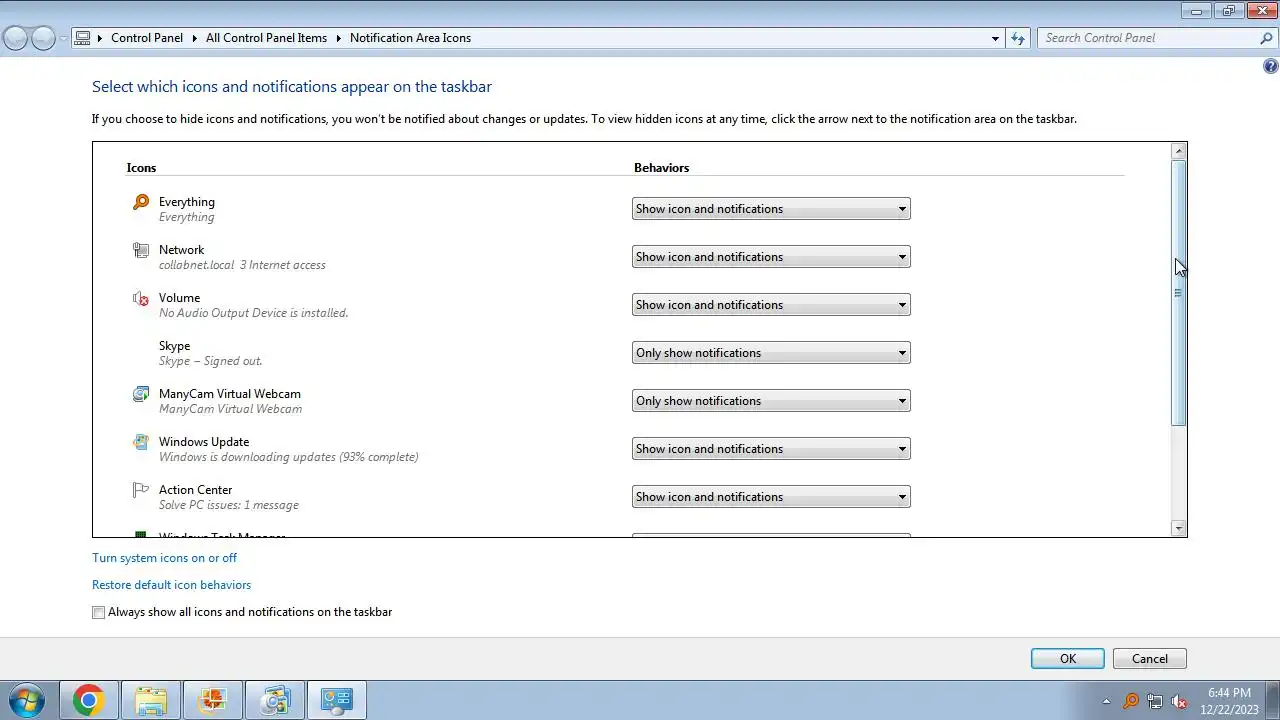Image resolution: width=1280 pixels, height=720 pixels.
Task: Select the Skype row label
Action: click(x=174, y=346)
